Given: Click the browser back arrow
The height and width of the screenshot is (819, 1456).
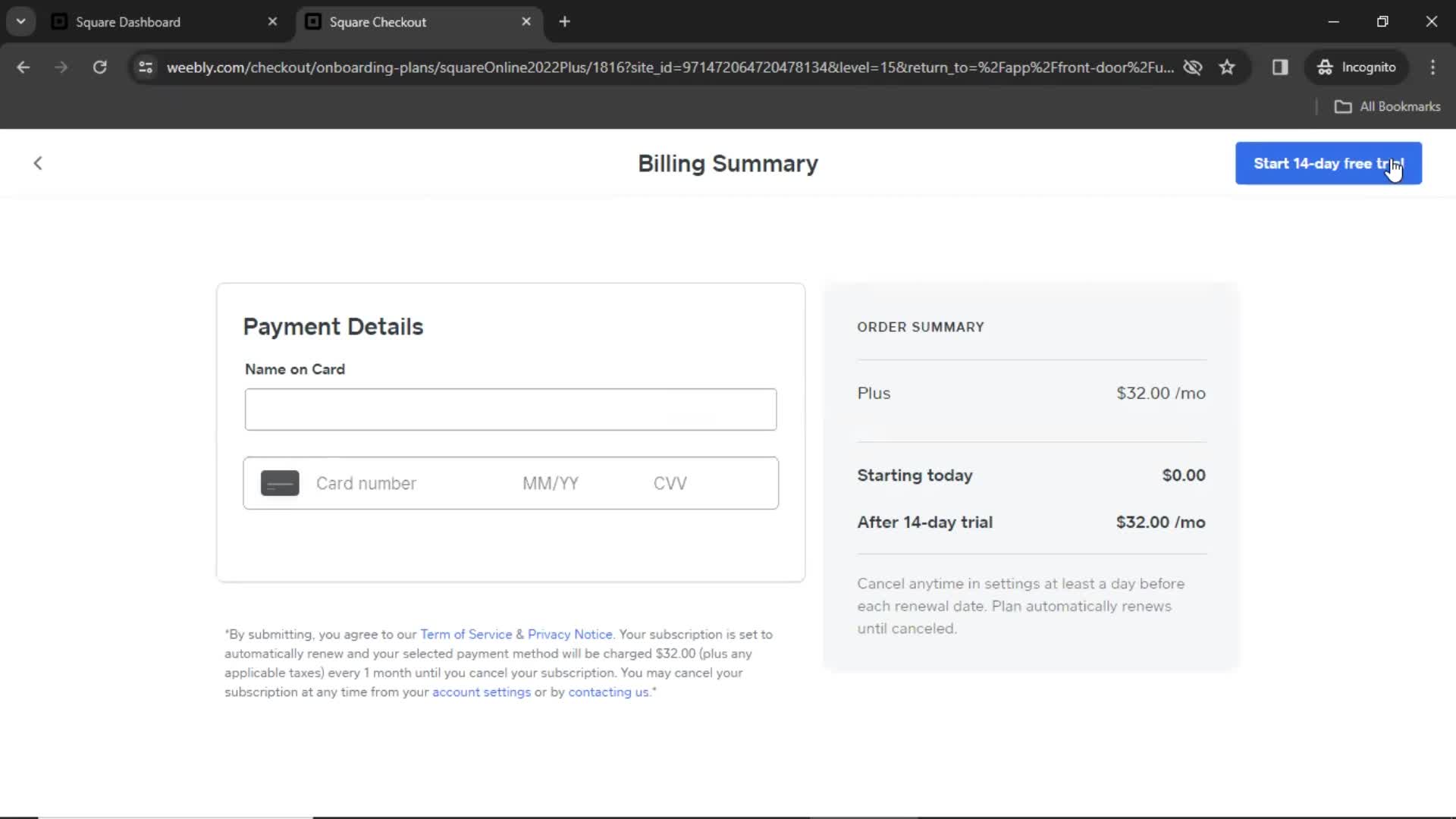Looking at the screenshot, I should coord(24,67).
